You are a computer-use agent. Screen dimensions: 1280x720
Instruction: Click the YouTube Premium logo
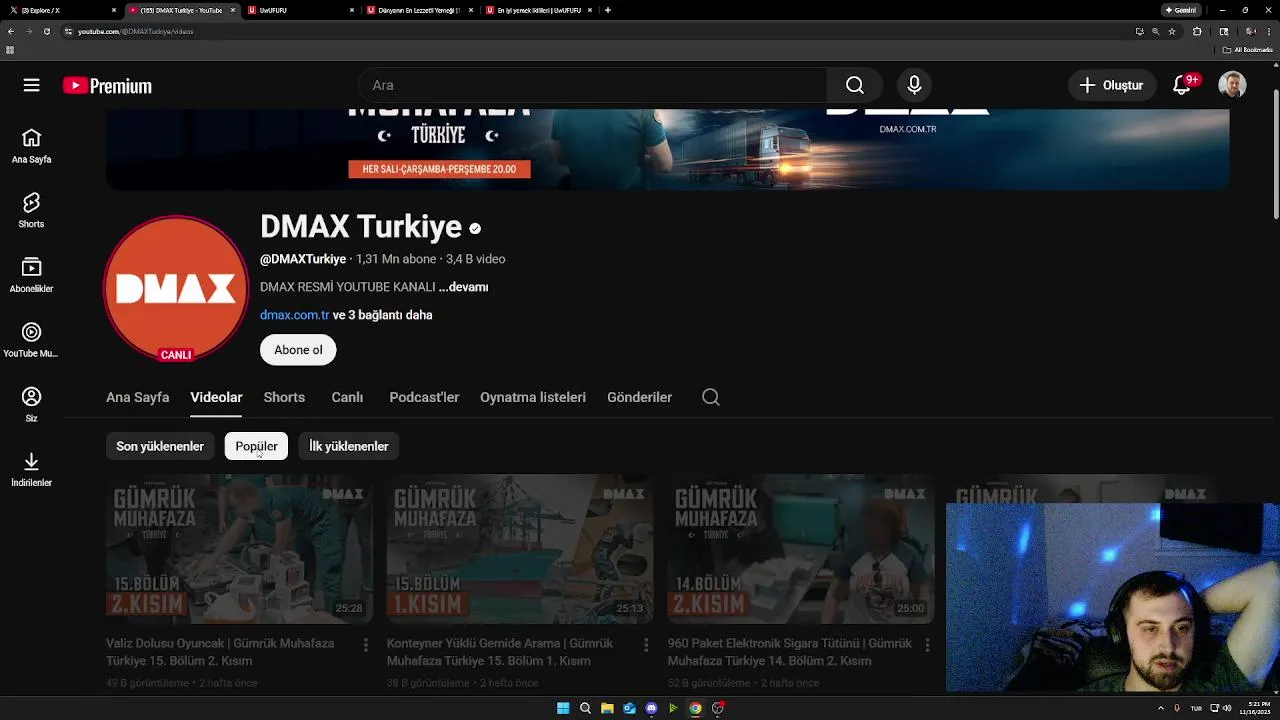click(107, 86)
